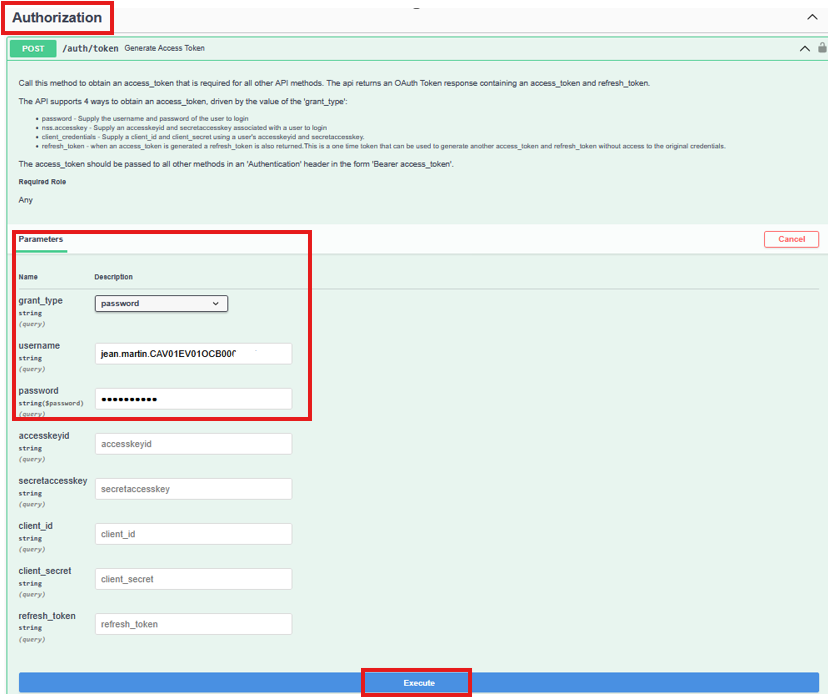828x697 pixels.
Task: Click the username input field
Action: pos(193,353)
